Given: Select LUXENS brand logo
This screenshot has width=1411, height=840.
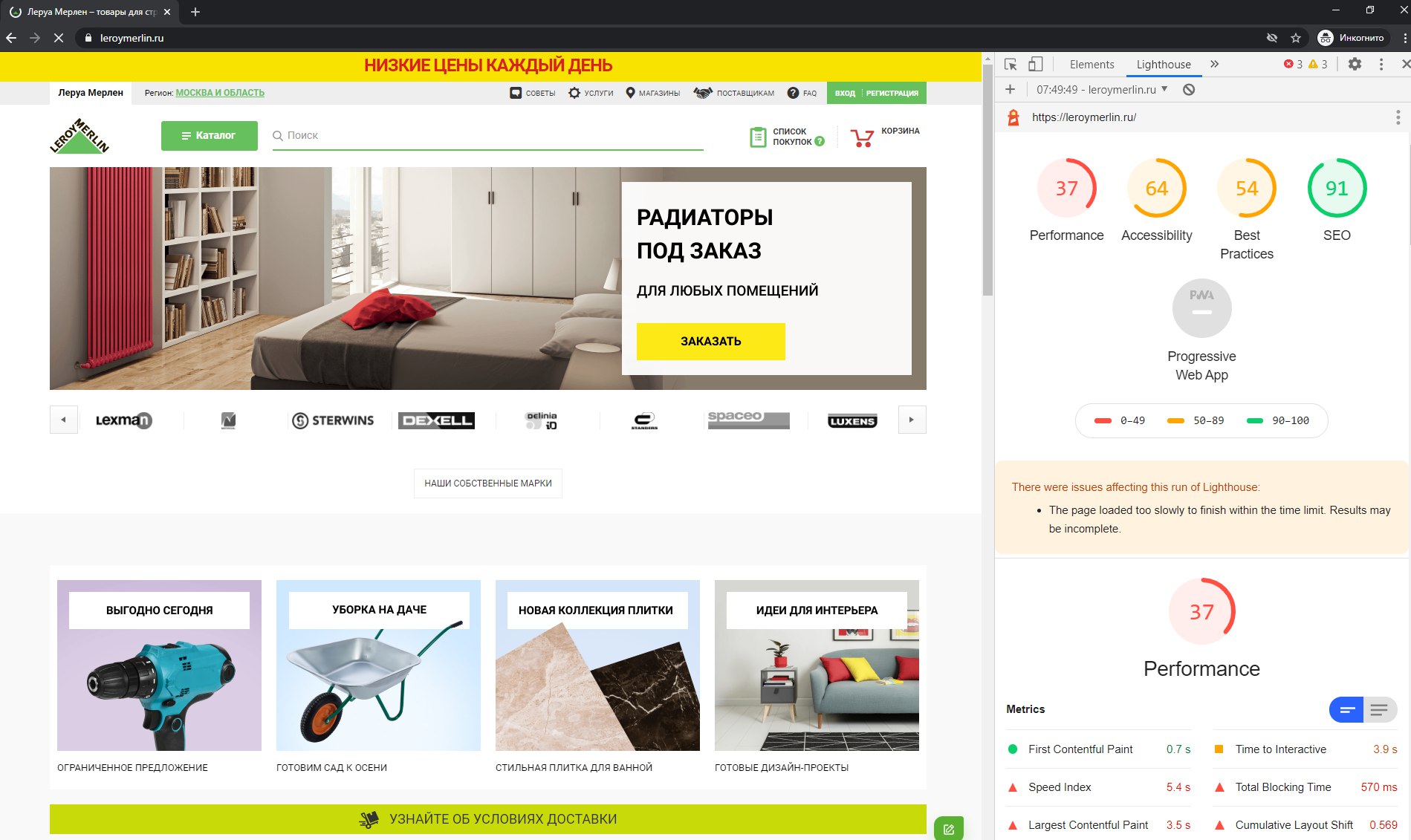Looking at the screenshot, I should pos(852,421).
